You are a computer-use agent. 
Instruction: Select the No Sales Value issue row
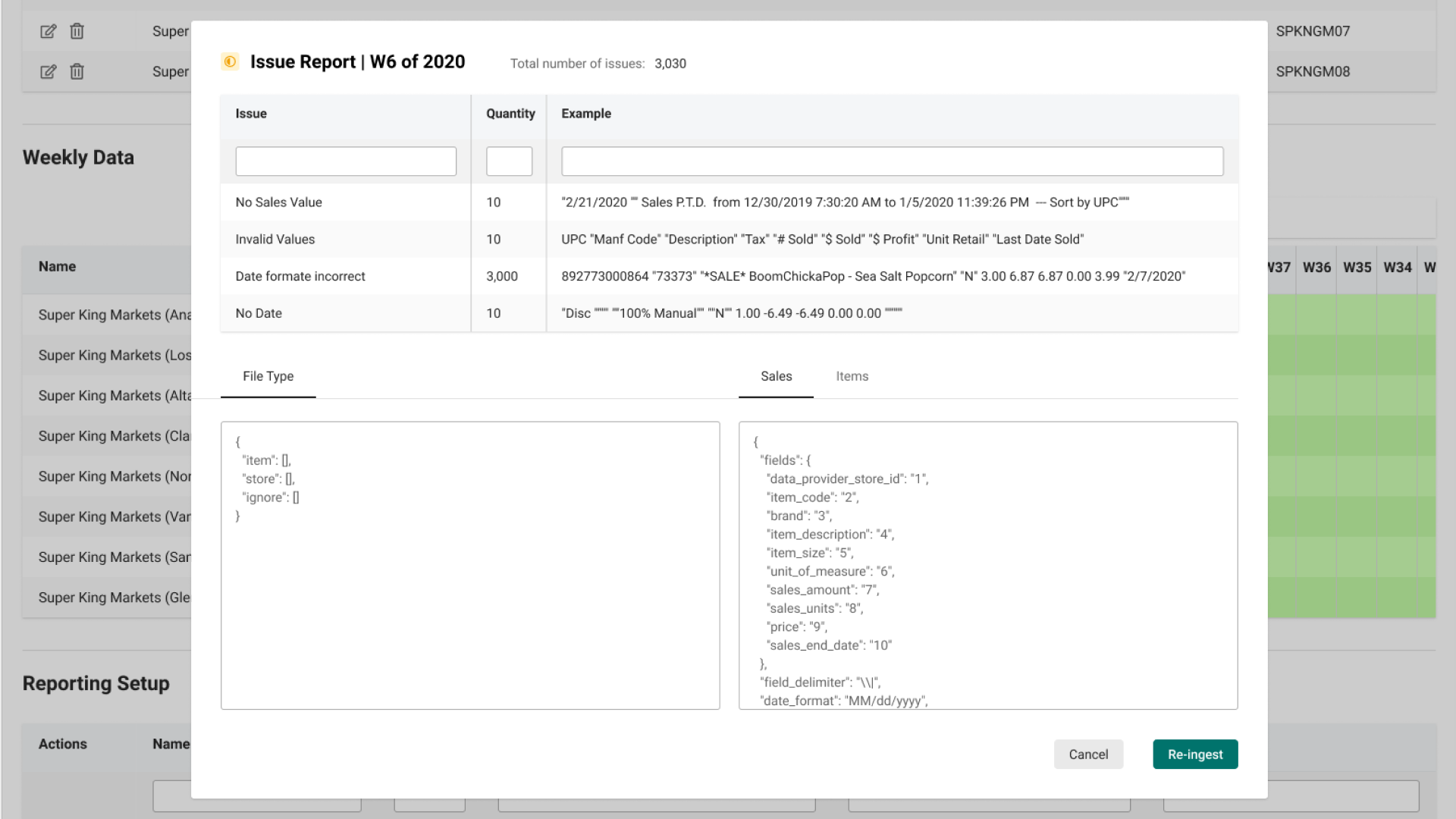tap(730, 202)
